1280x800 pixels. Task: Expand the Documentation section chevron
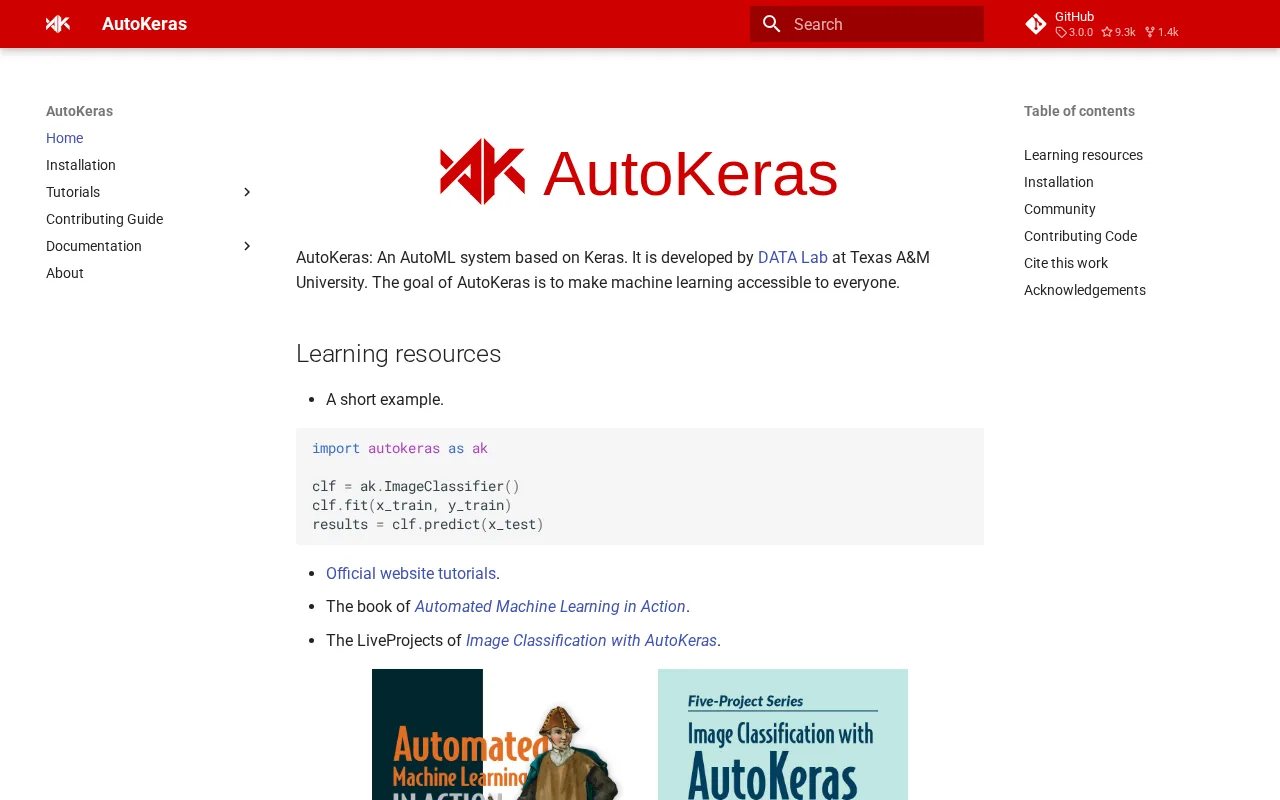(247, 246)
